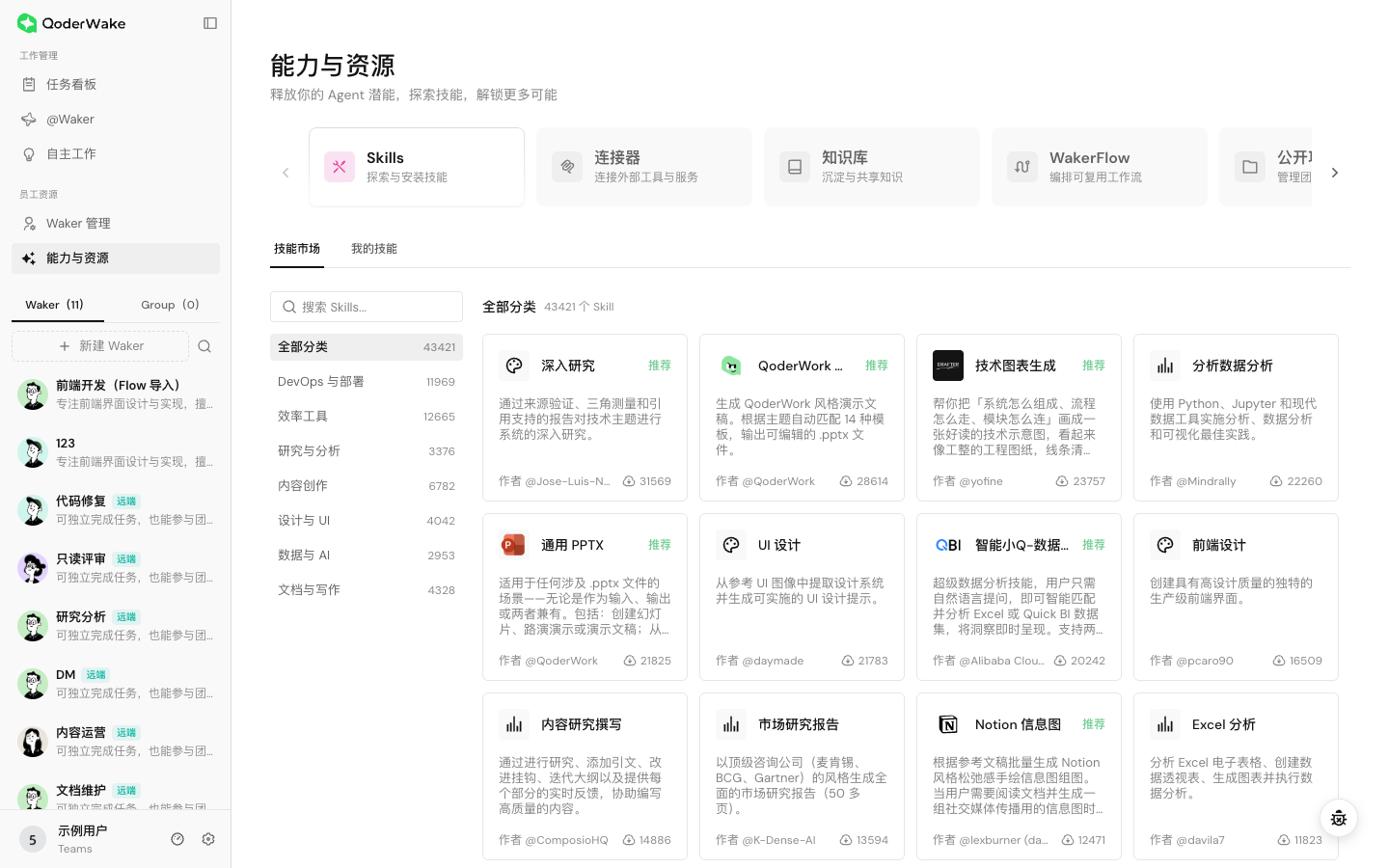Click the help icon beside 示例用户

(177, 839)
